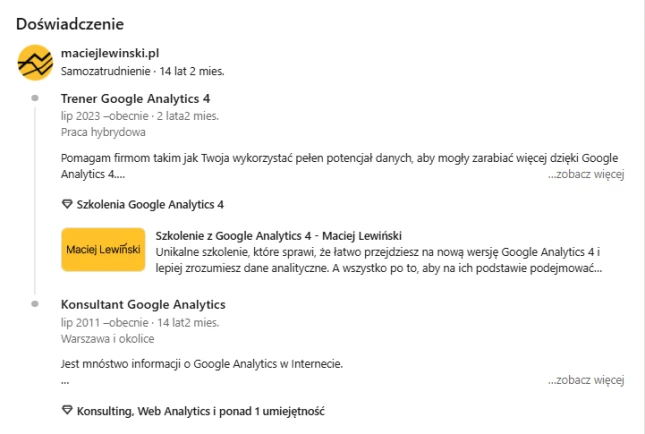Click the Samozatrudnienie 14 lat 2 mies. subtitle
The width and height of the screenshot is (645, 434).
143,71
